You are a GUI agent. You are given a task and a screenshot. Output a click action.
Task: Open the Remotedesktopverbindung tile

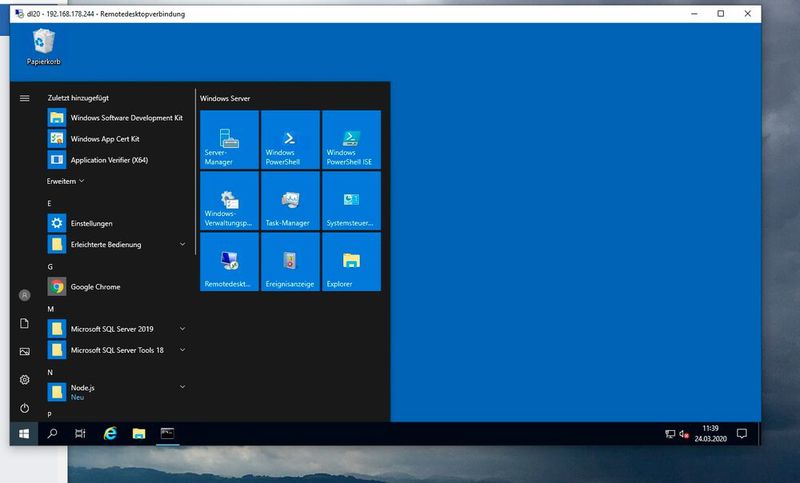pos(229,262)
